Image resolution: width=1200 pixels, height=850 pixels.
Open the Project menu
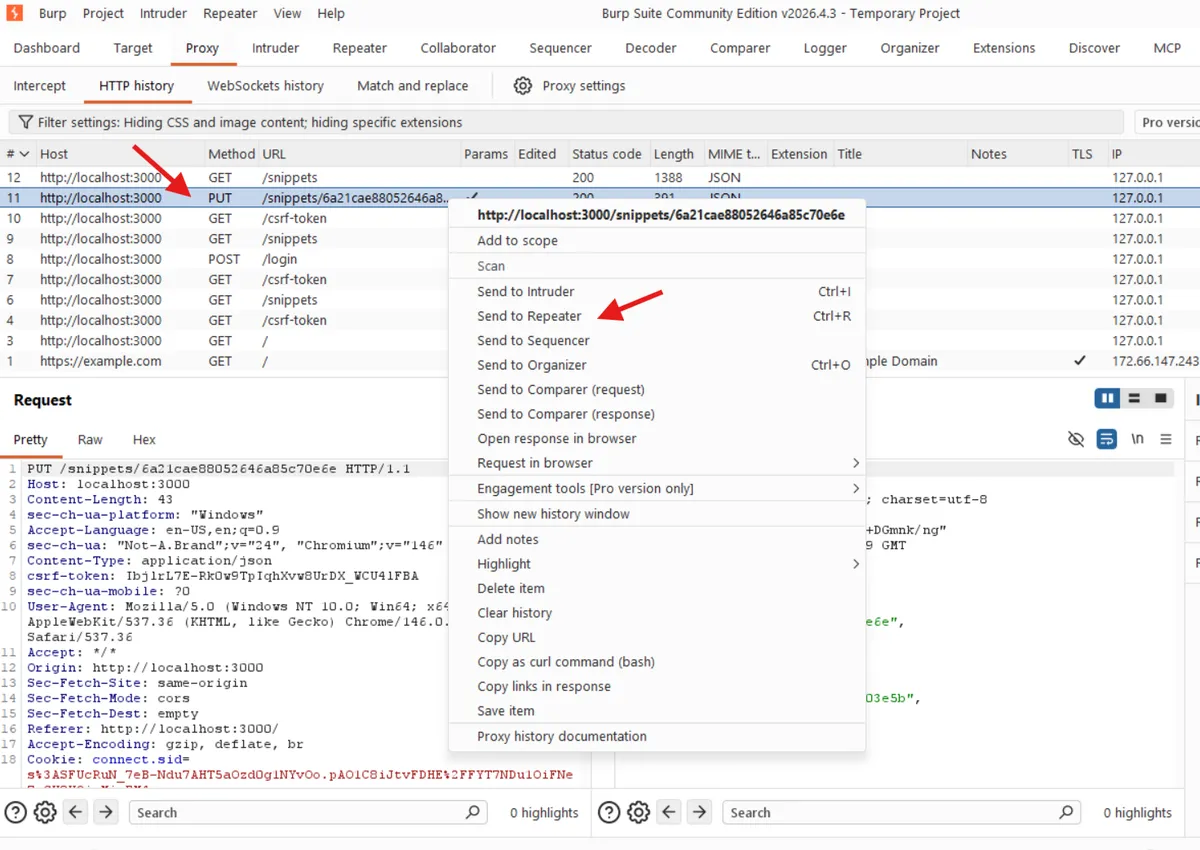[x=103, y=13]
